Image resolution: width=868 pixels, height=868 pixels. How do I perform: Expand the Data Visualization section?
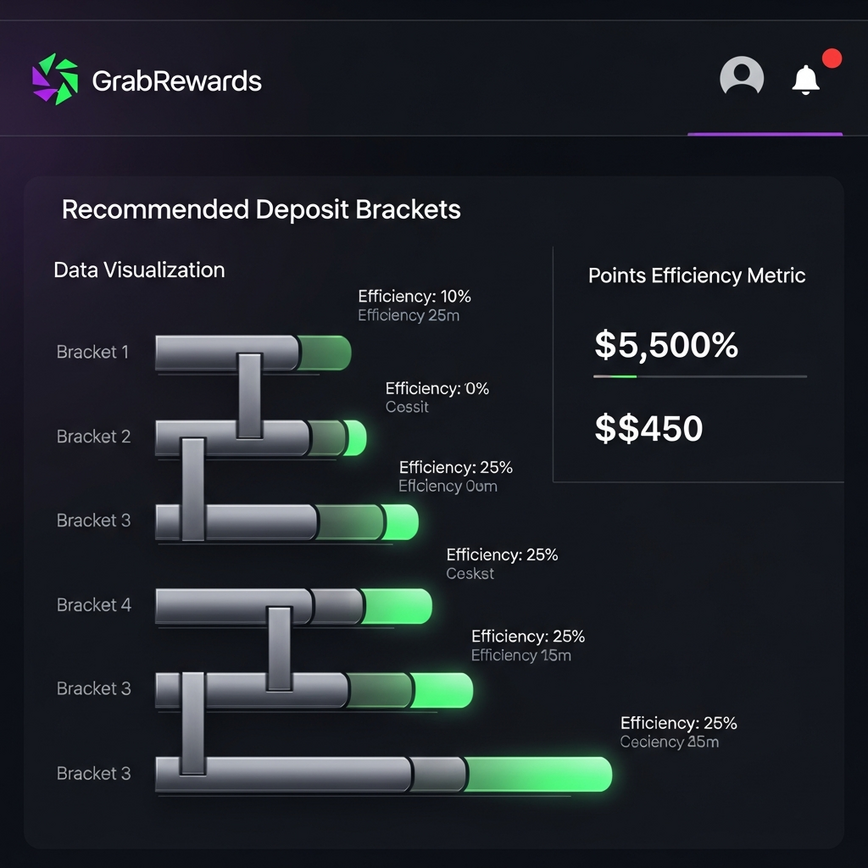point(139,270)
